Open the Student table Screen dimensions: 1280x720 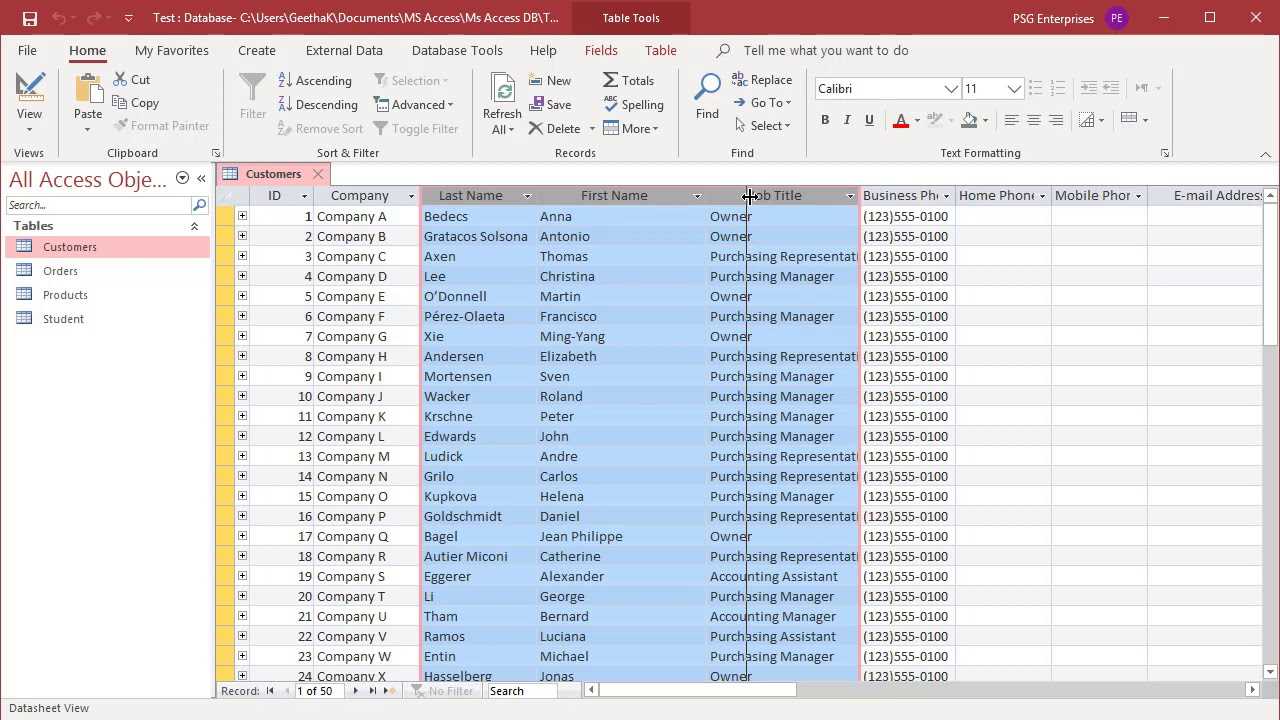(x=63, y=319)
